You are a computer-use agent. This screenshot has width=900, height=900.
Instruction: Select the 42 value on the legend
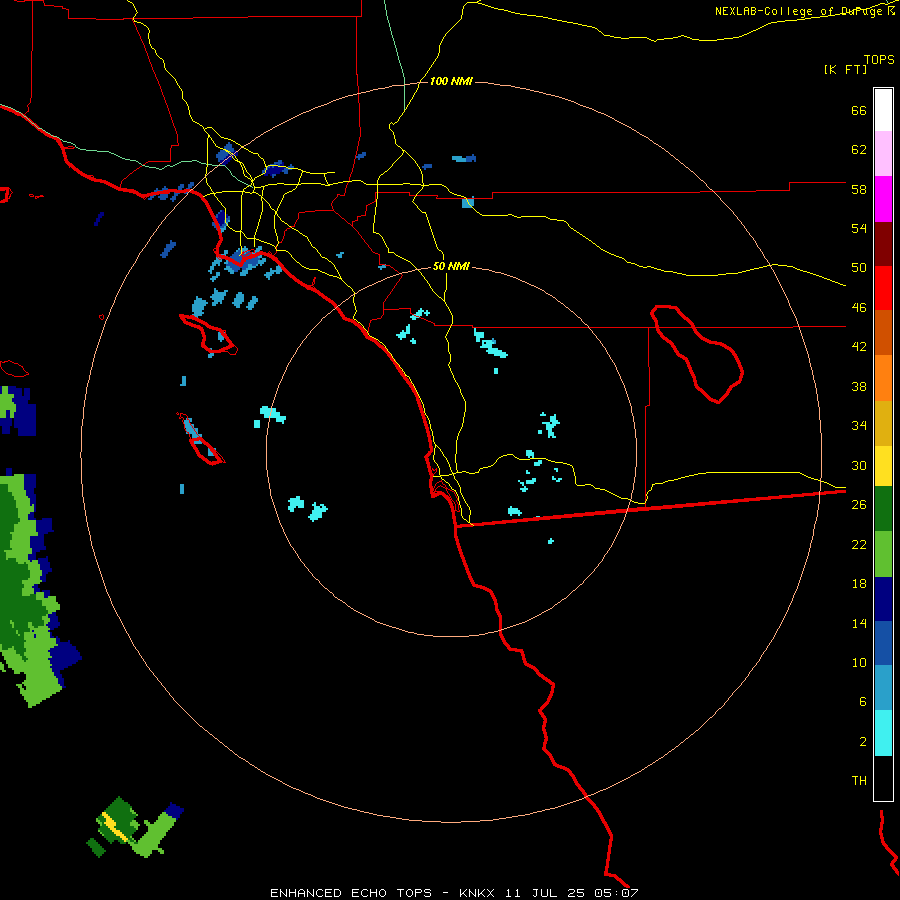click(x=859, y=347)
